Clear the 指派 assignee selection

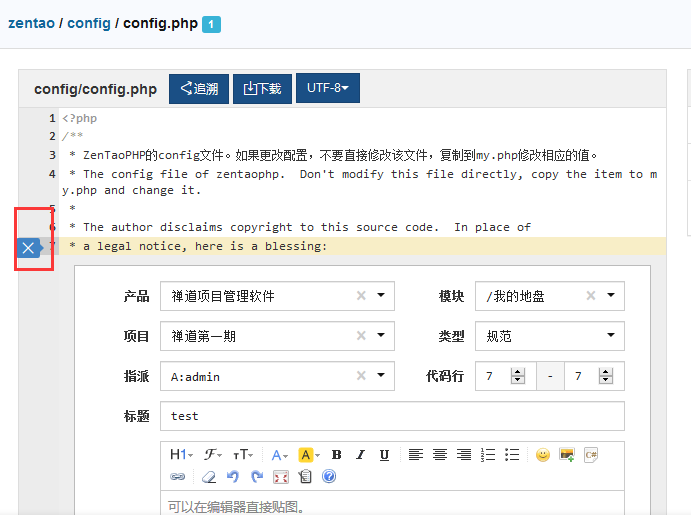point(361,375)
